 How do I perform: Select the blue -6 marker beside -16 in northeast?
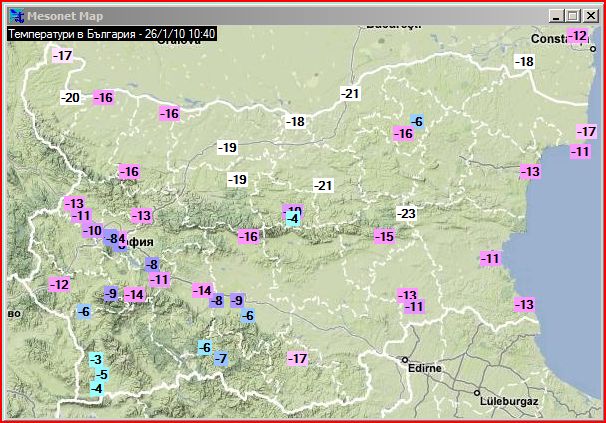click(417, 122)
